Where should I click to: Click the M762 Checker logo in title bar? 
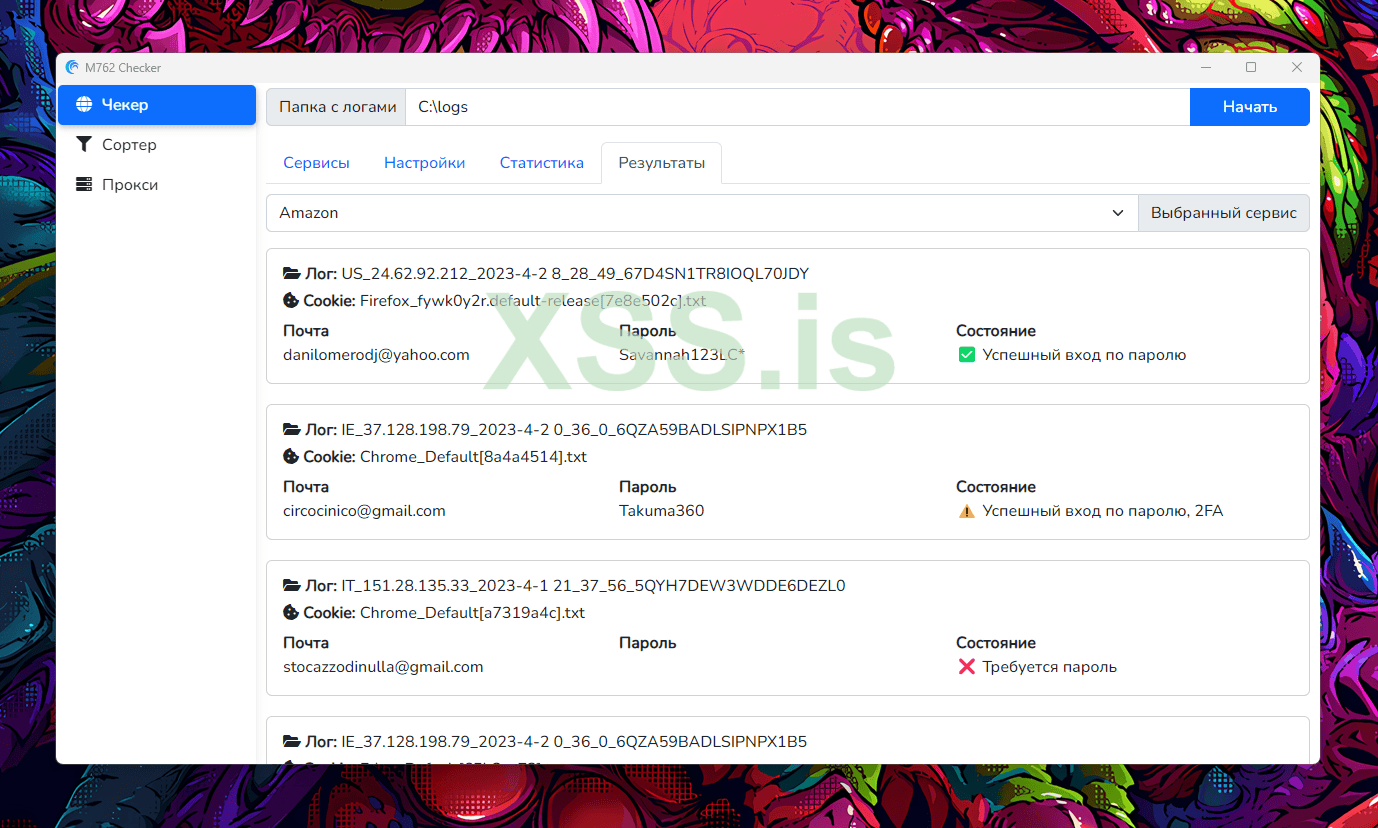pyautogui.click(x=72, y=67)
